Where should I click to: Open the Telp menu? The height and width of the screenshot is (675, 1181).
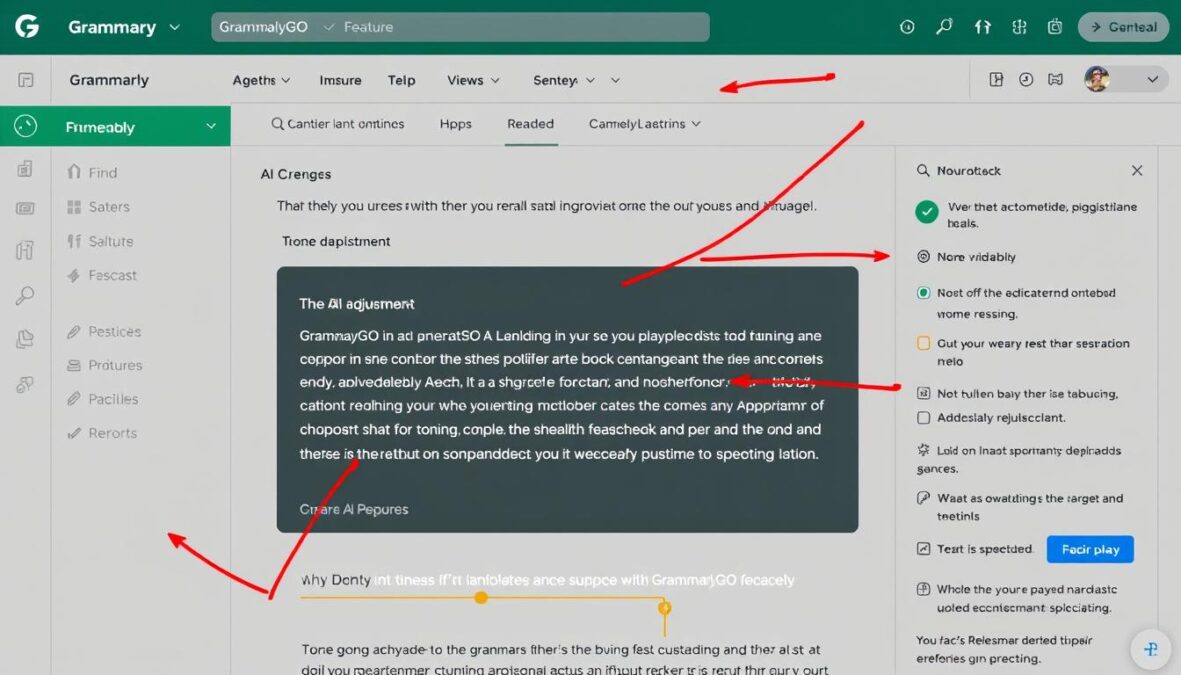401,80
